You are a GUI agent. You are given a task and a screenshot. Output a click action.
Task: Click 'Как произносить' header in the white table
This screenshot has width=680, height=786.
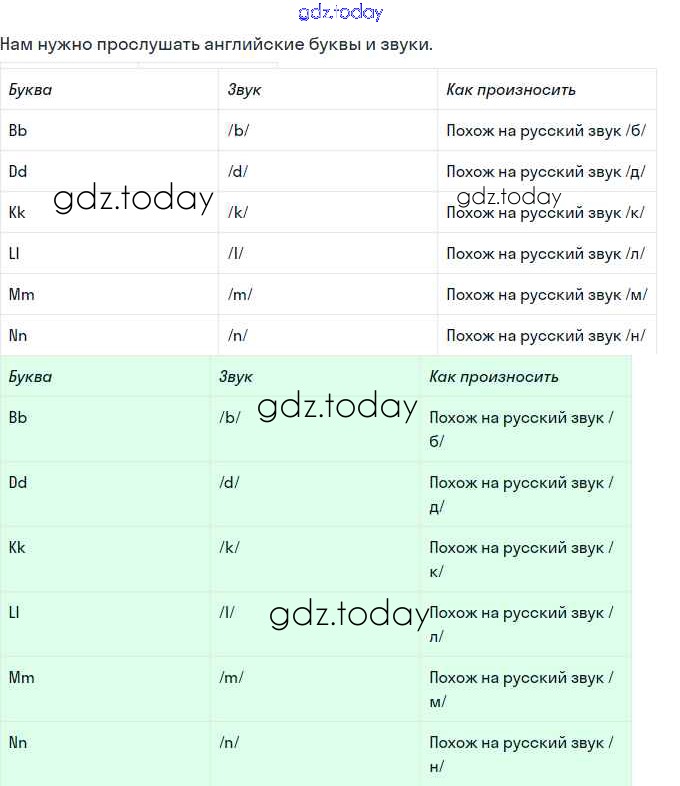click(x=511, y=90)
